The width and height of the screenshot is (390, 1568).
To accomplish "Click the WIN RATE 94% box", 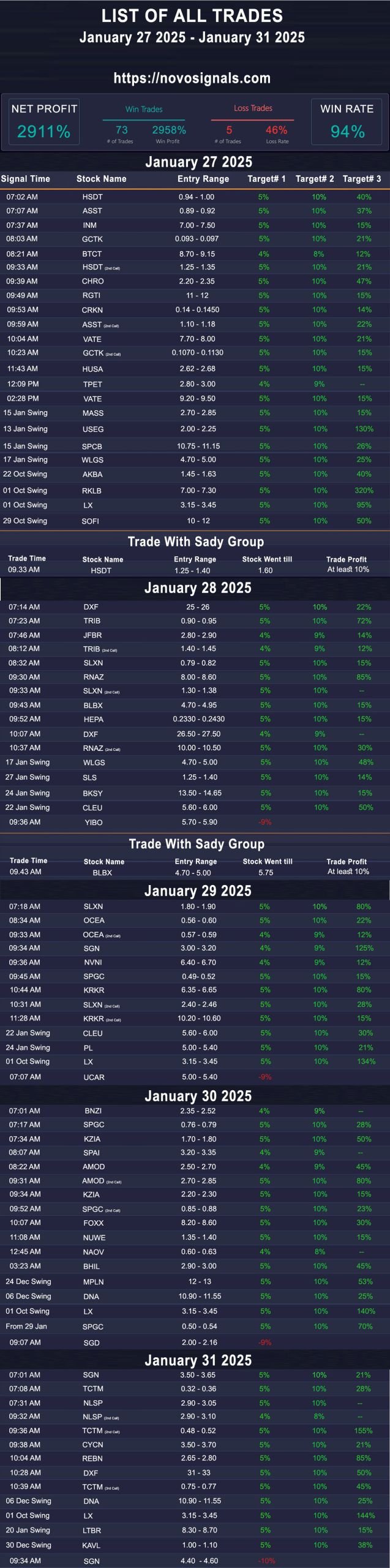I will pos(347,121).
